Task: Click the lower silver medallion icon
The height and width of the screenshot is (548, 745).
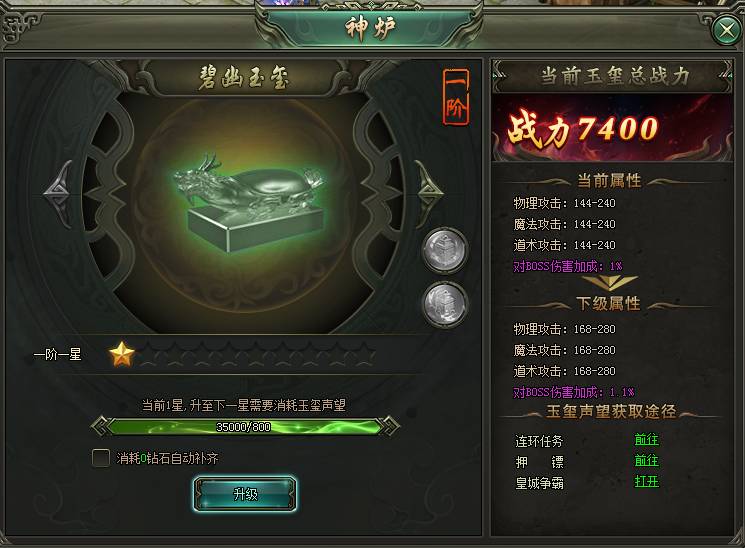Action: (445, 304)
